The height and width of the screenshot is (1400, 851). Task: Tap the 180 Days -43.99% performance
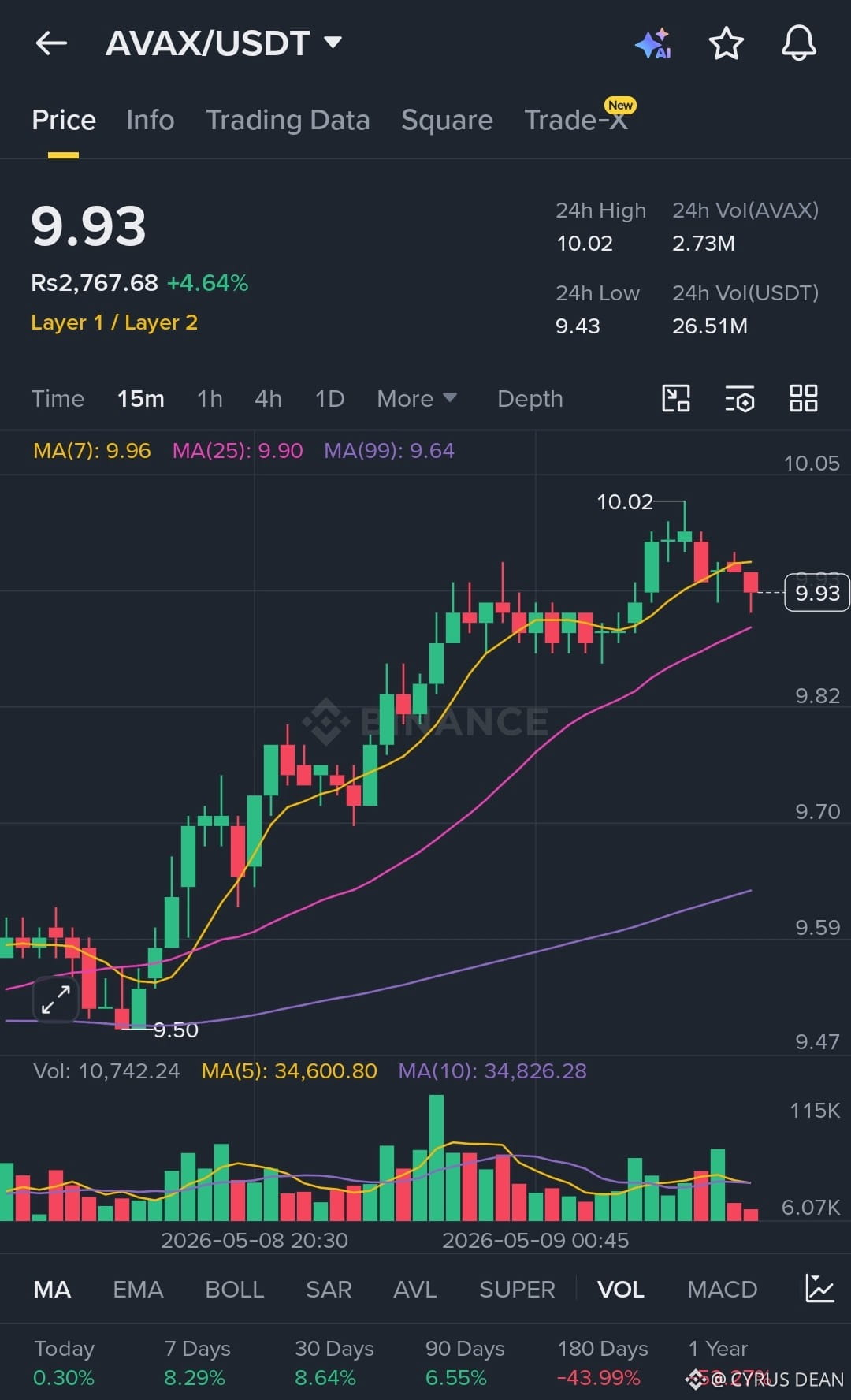(x=603, y=1364)
